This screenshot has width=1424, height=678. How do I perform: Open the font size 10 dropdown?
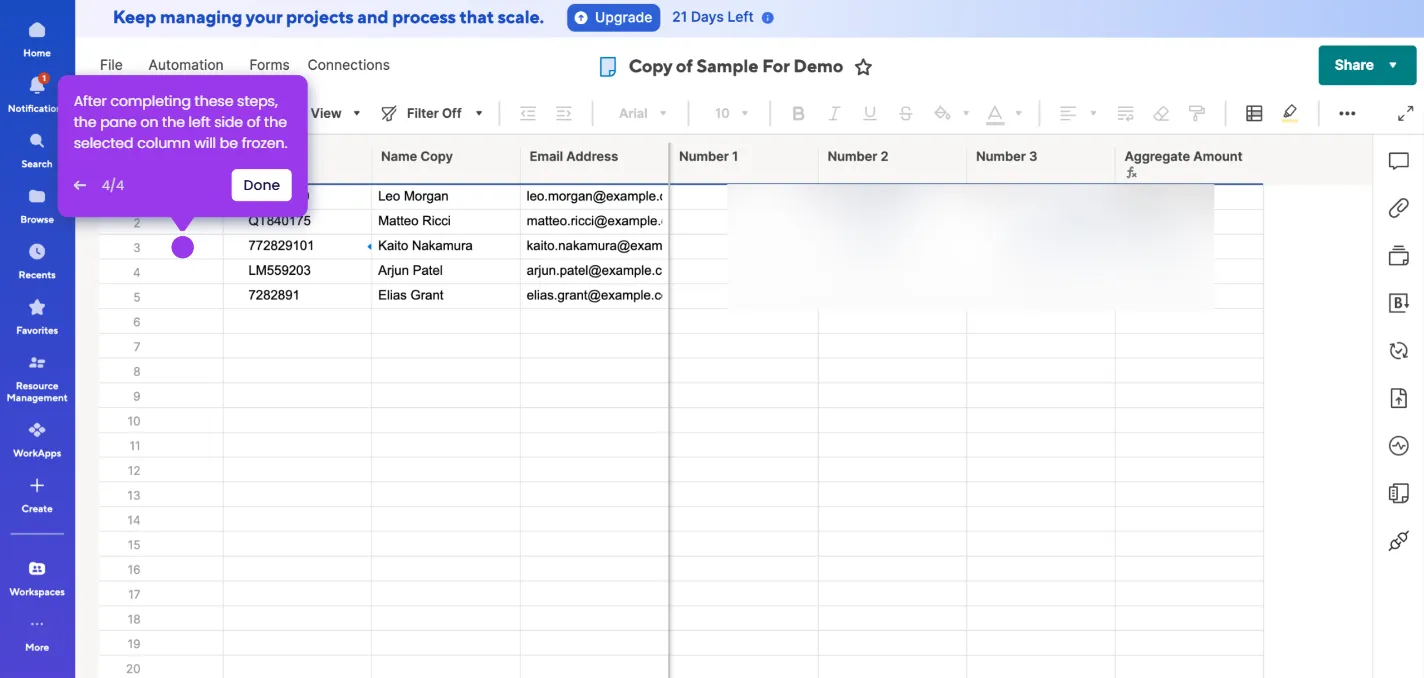[732, 113]
